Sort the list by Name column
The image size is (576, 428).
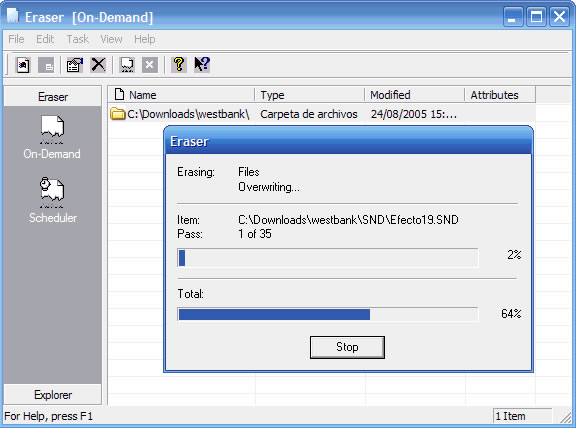(181, 95)
